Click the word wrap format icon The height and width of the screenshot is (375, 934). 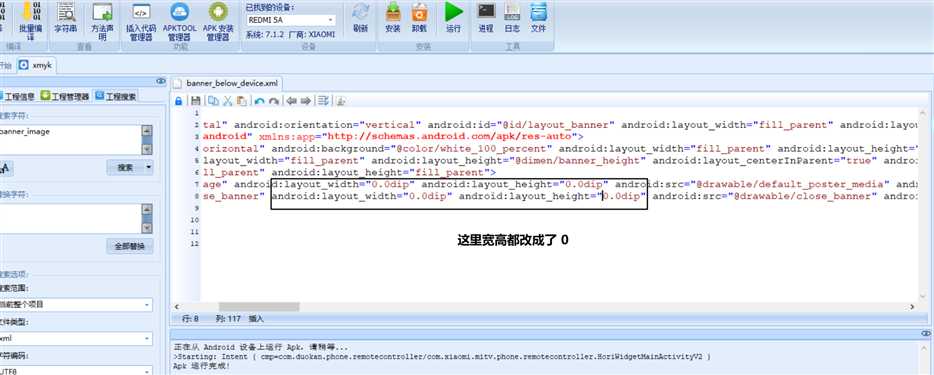(x=323, y=101)
